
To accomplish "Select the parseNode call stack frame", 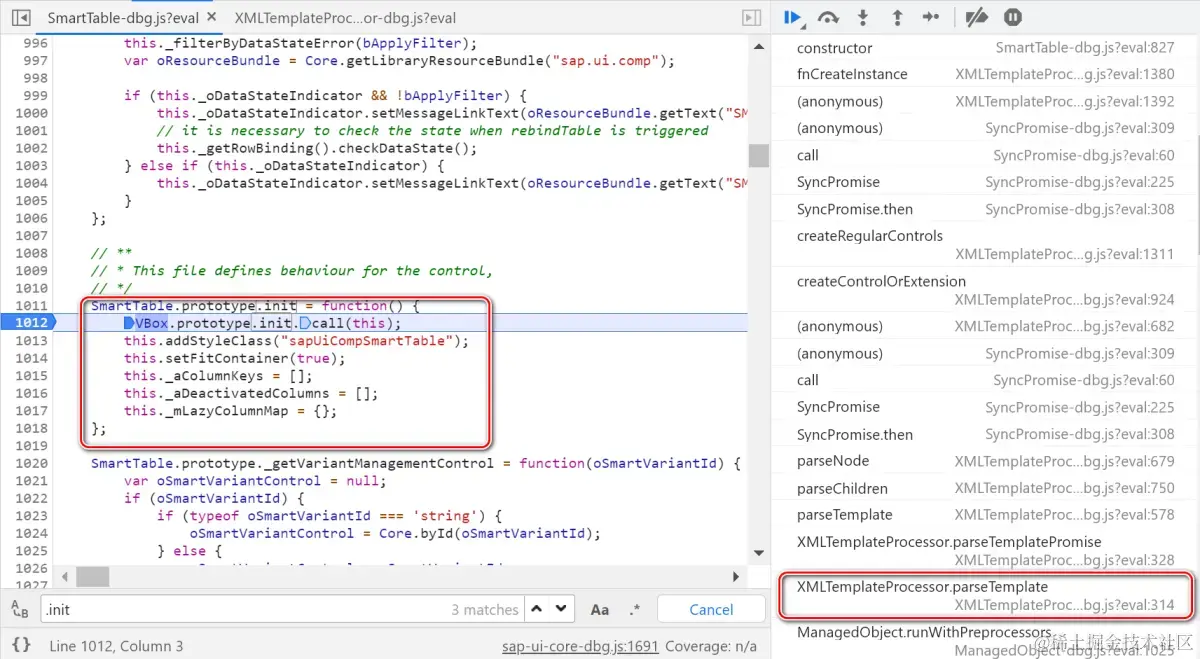I will pos(985,461).
